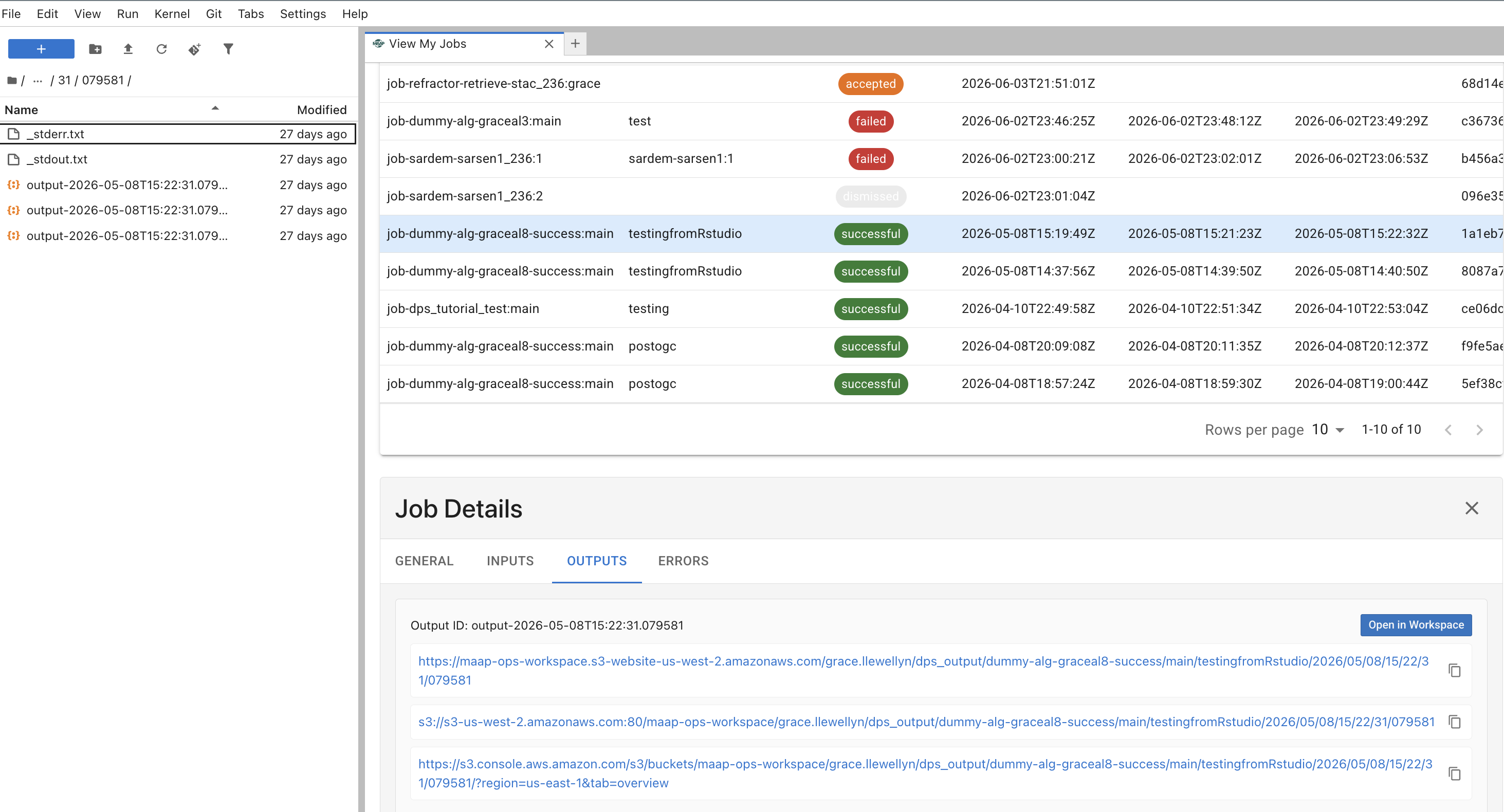Viewport: 1504px width, 812px height.
Task: Open the Rows per page dropdown
Action: click(x=1328, y=429)
